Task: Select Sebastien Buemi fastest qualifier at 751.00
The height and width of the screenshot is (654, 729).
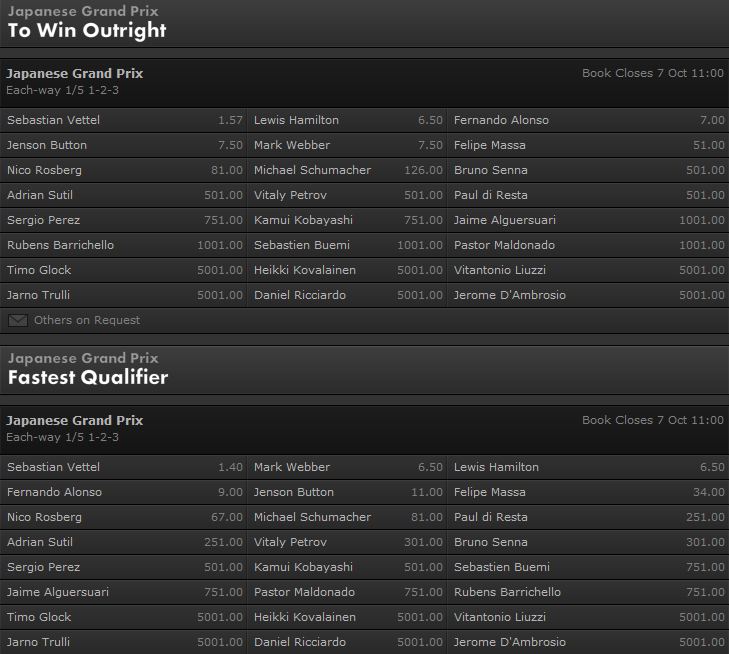Action: (588, 568)
